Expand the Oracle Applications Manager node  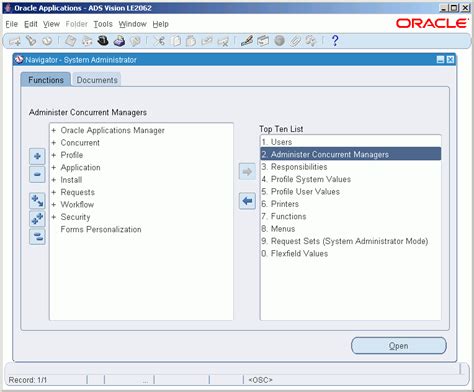54,130
